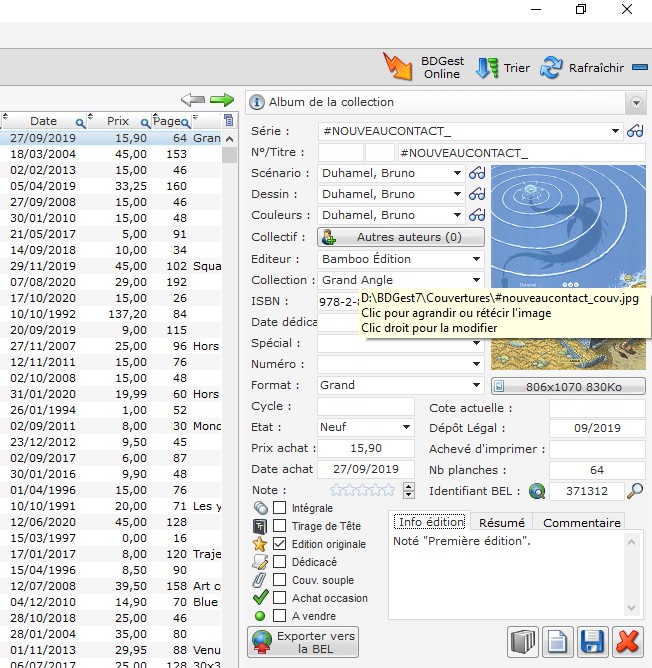Tick the Dédicacé checkbox
The width and height of the screenshot is (652, 668).
[x=280, y=561]
